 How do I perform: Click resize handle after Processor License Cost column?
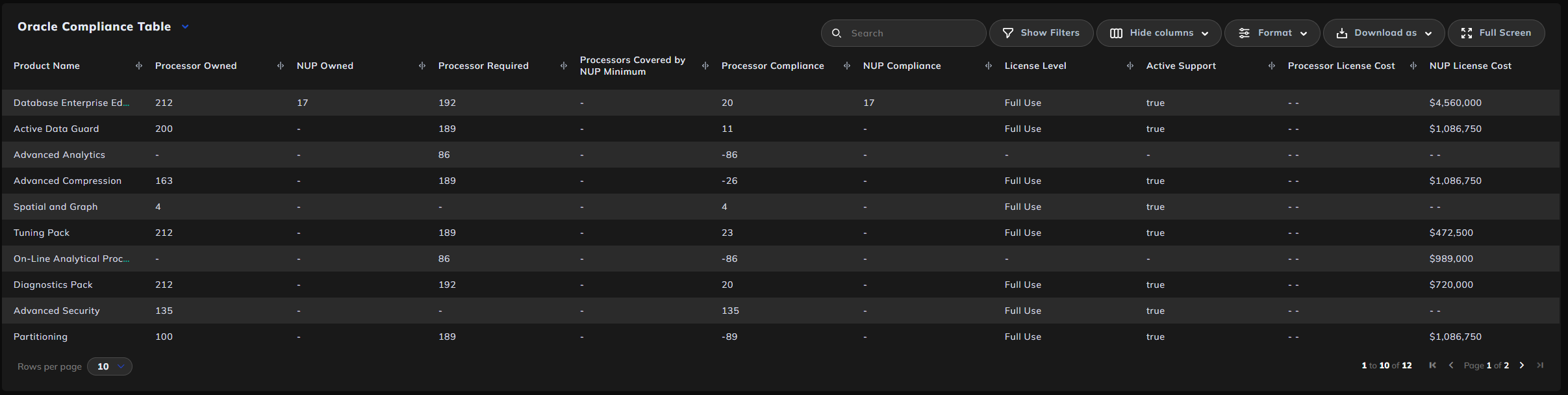click(1413, 66)
